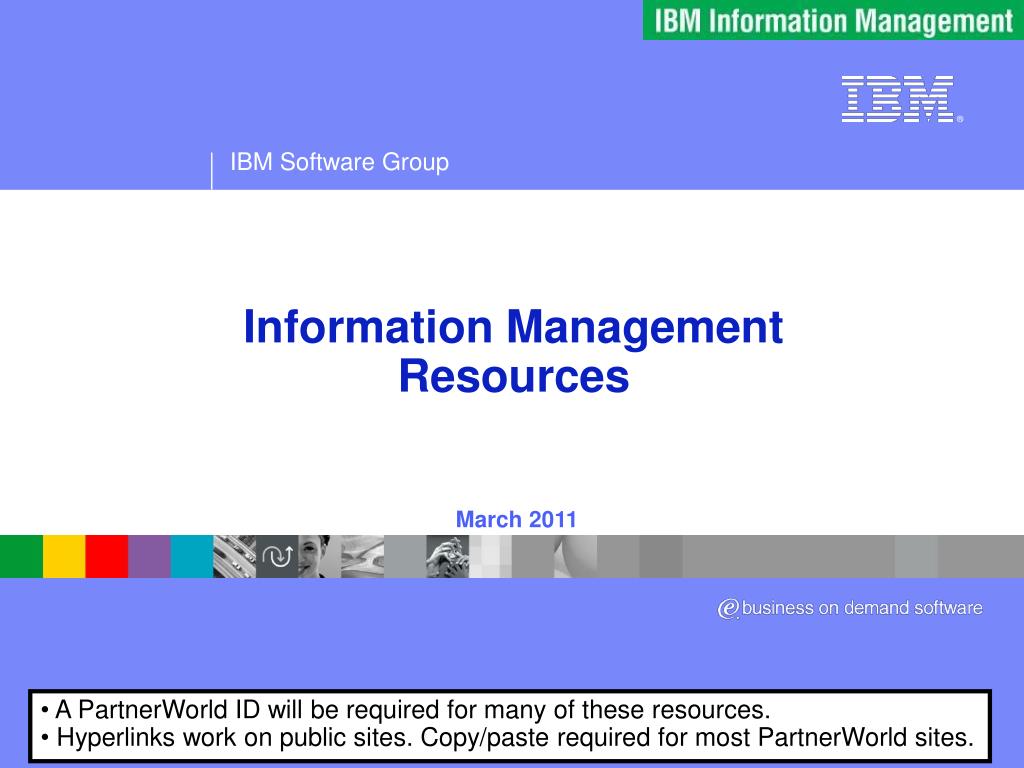The image size is (1024, 768).
Task: Select the purple square in color strip
Action: 150,556
